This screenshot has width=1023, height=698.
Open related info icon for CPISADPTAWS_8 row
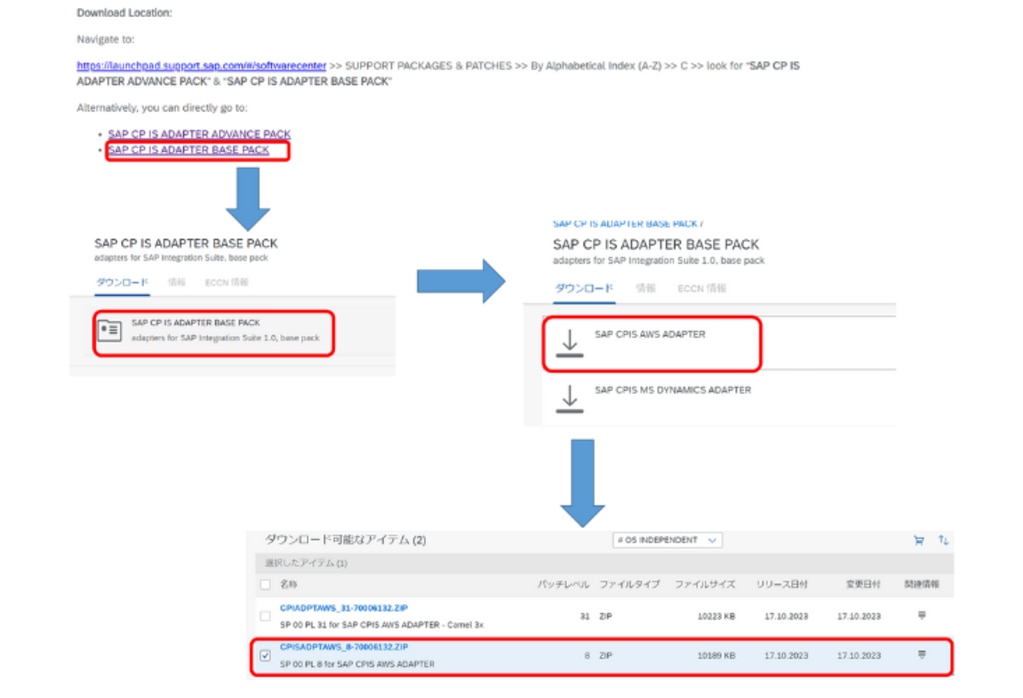922,655
